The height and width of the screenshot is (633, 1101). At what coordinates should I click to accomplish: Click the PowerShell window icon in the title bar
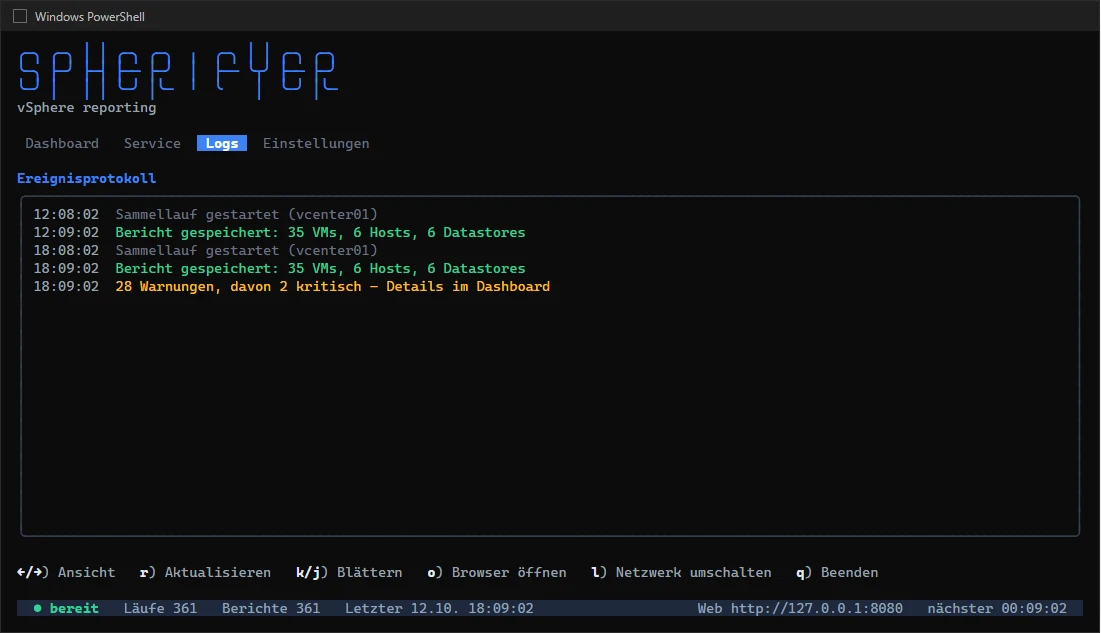coord(20,16)
